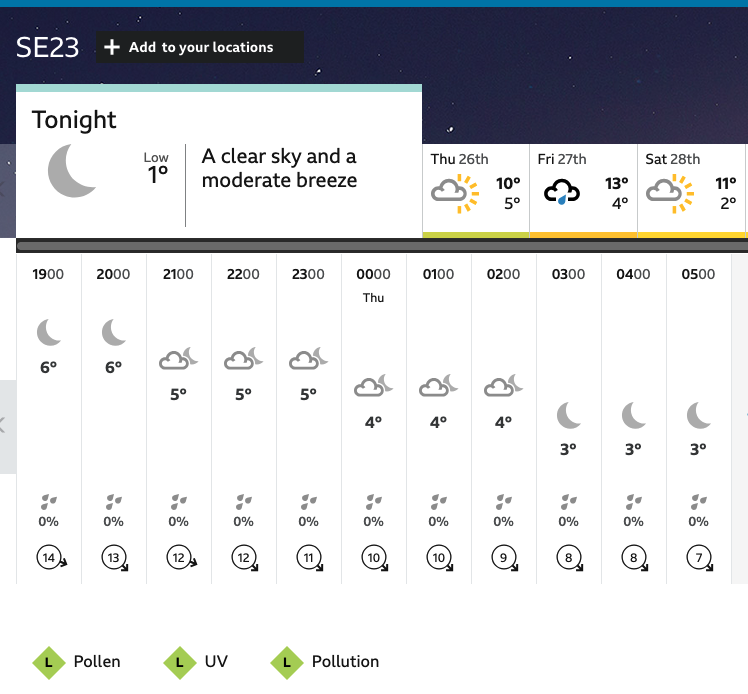Click the wind speed 14 icon at 19:00

(x=49, y=557)
